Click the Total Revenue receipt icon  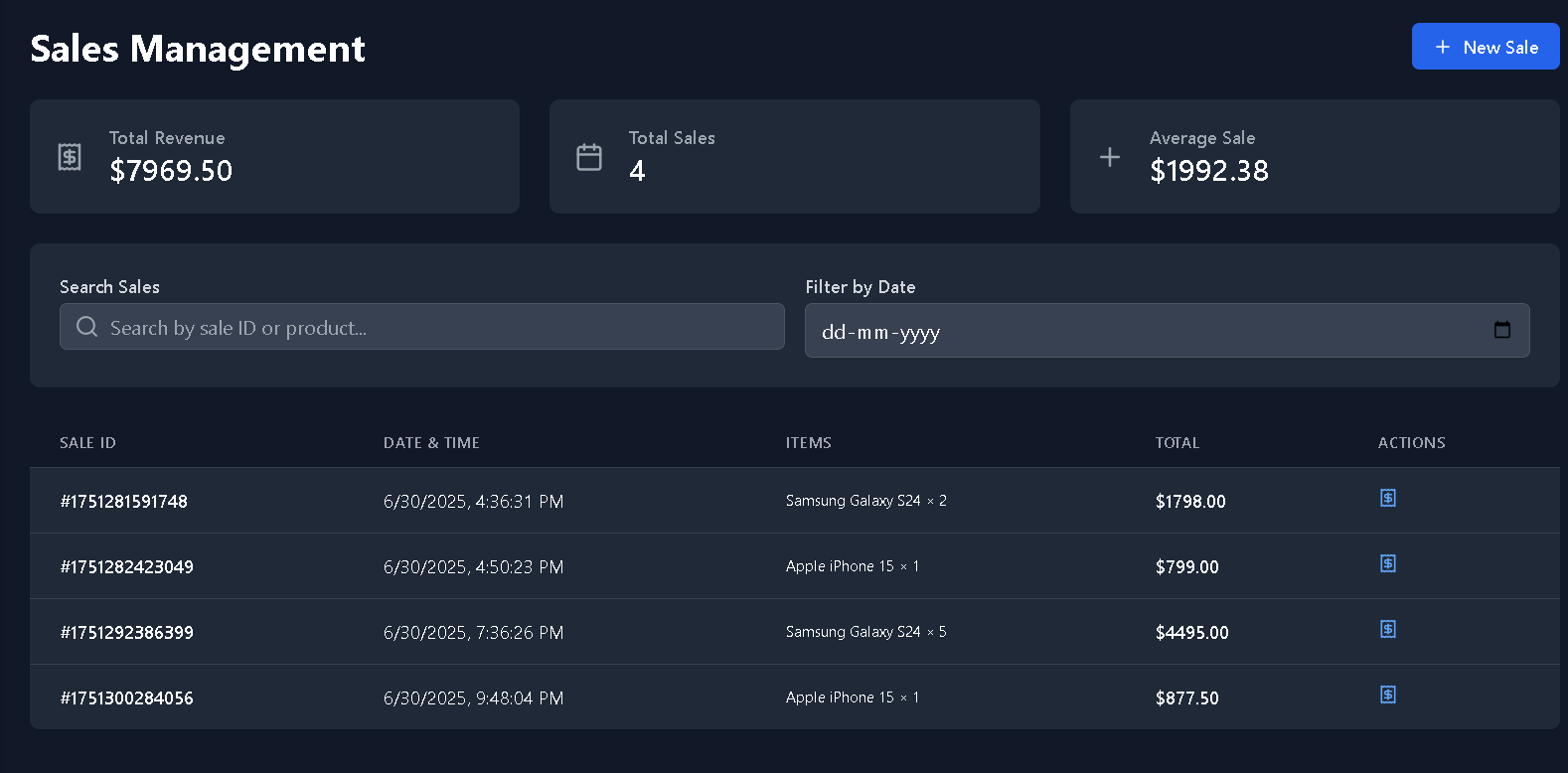click(70, 157)
